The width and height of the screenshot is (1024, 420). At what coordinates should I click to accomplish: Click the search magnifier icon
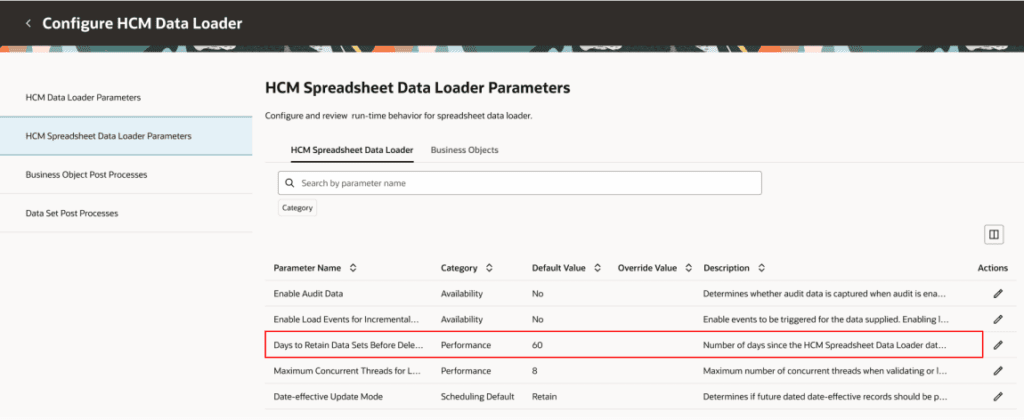pos(290,184)
